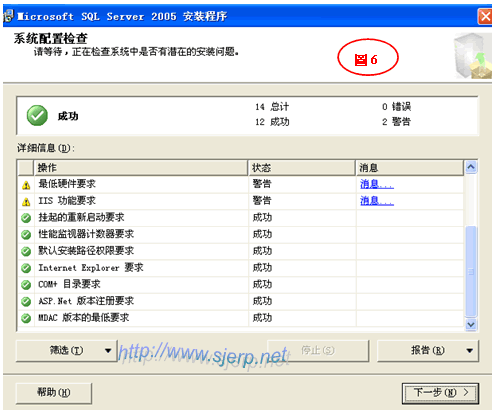The image size is (497, 414).
Task: Click 成功 status of MDAC row
Action: [262, 317]
